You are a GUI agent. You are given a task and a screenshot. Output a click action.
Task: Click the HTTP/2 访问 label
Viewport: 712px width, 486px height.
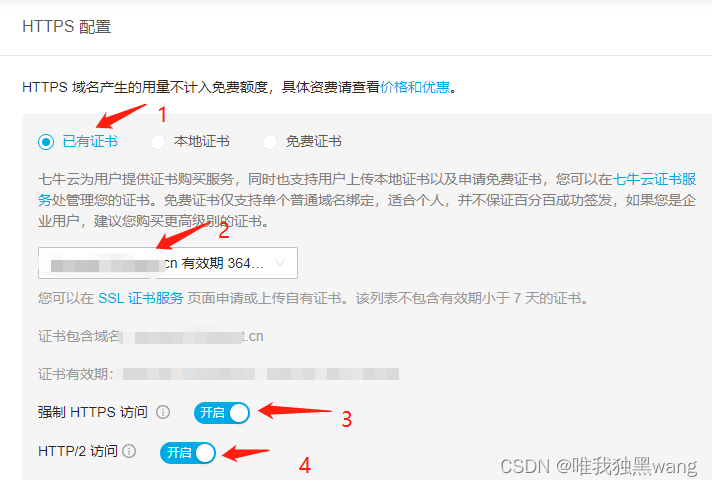click(78, 451)
